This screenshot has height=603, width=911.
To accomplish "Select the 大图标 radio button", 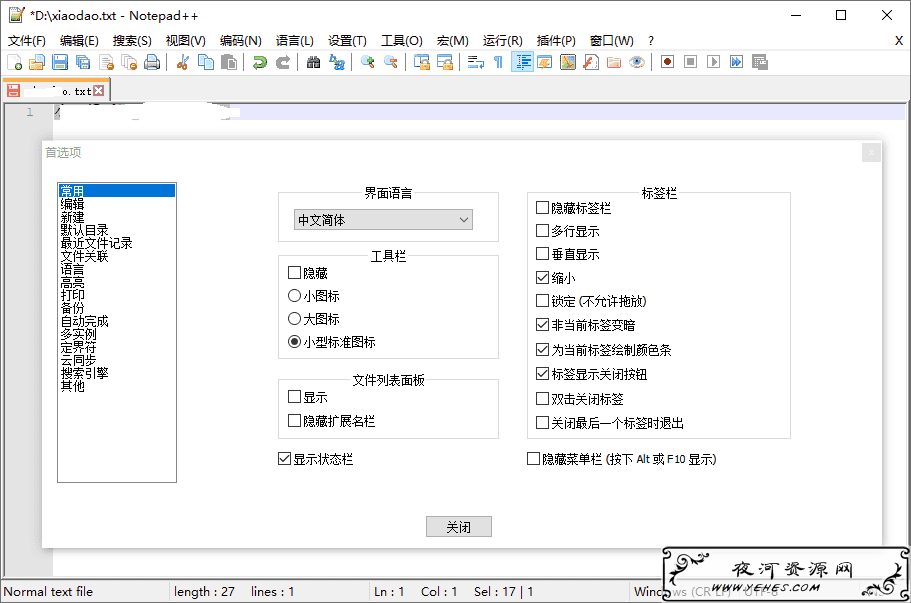I will pos(295,319).
